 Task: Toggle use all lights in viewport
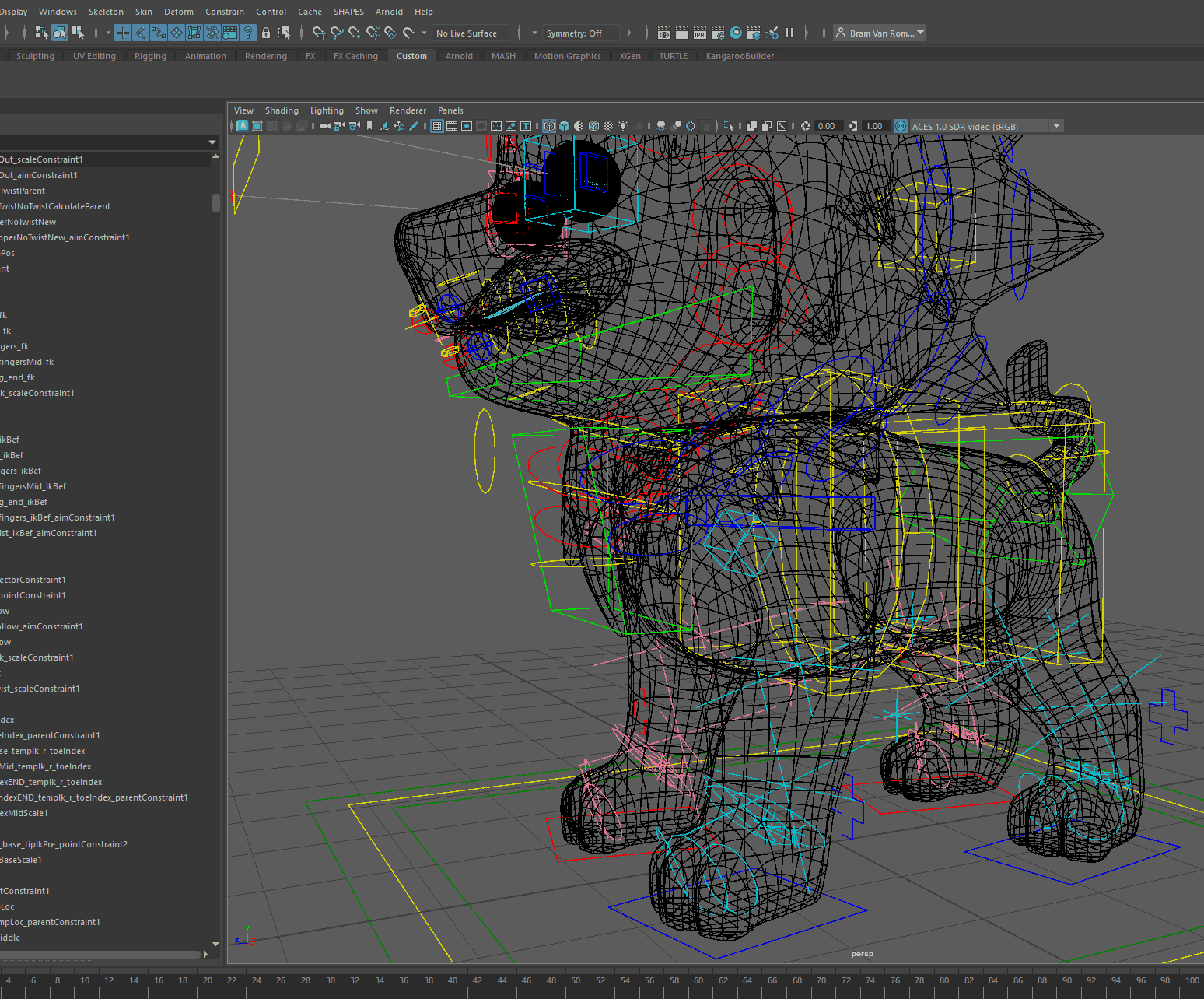pyautogui.click(x=623, y=126)
